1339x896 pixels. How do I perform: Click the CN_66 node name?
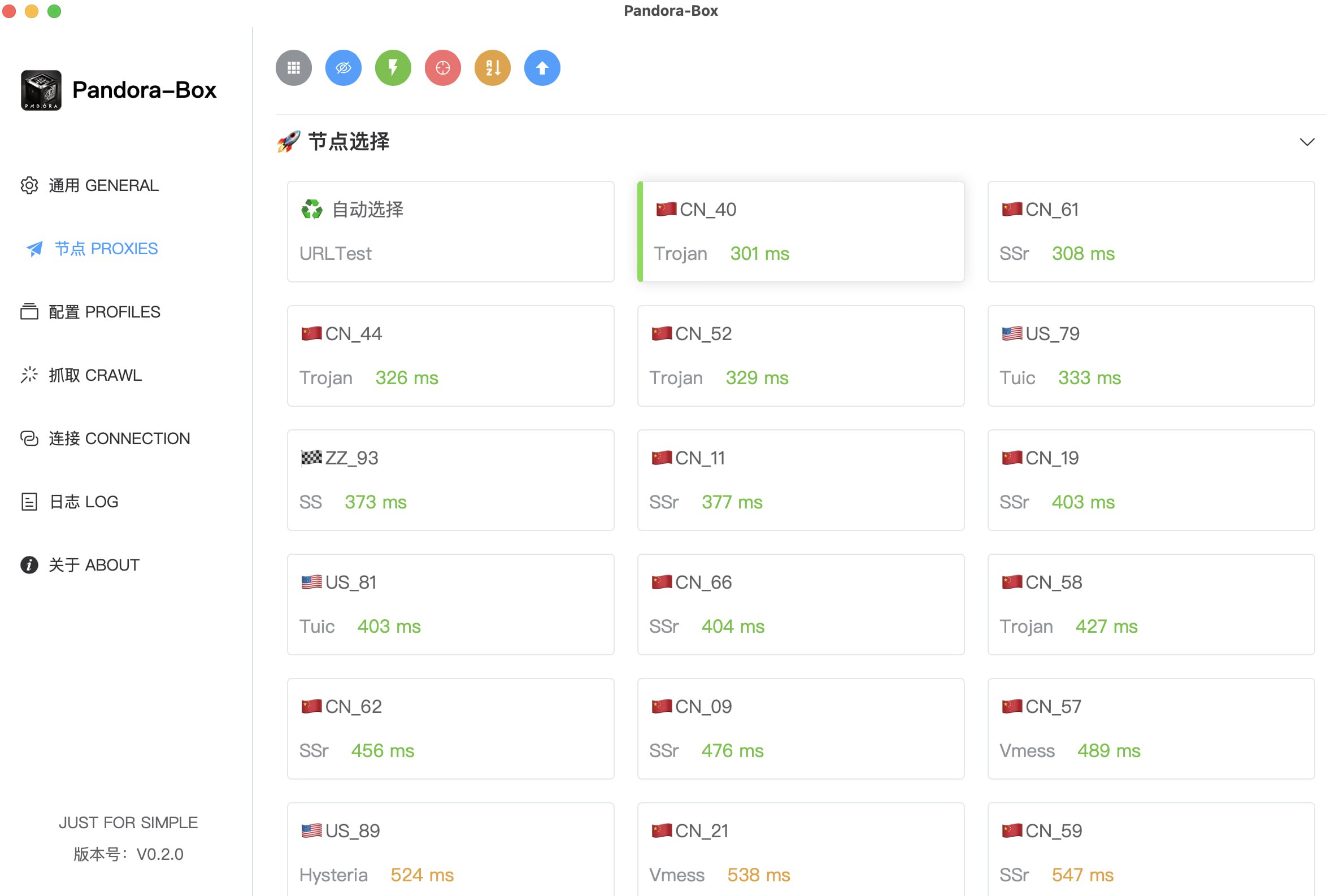[x=703, y=582]
